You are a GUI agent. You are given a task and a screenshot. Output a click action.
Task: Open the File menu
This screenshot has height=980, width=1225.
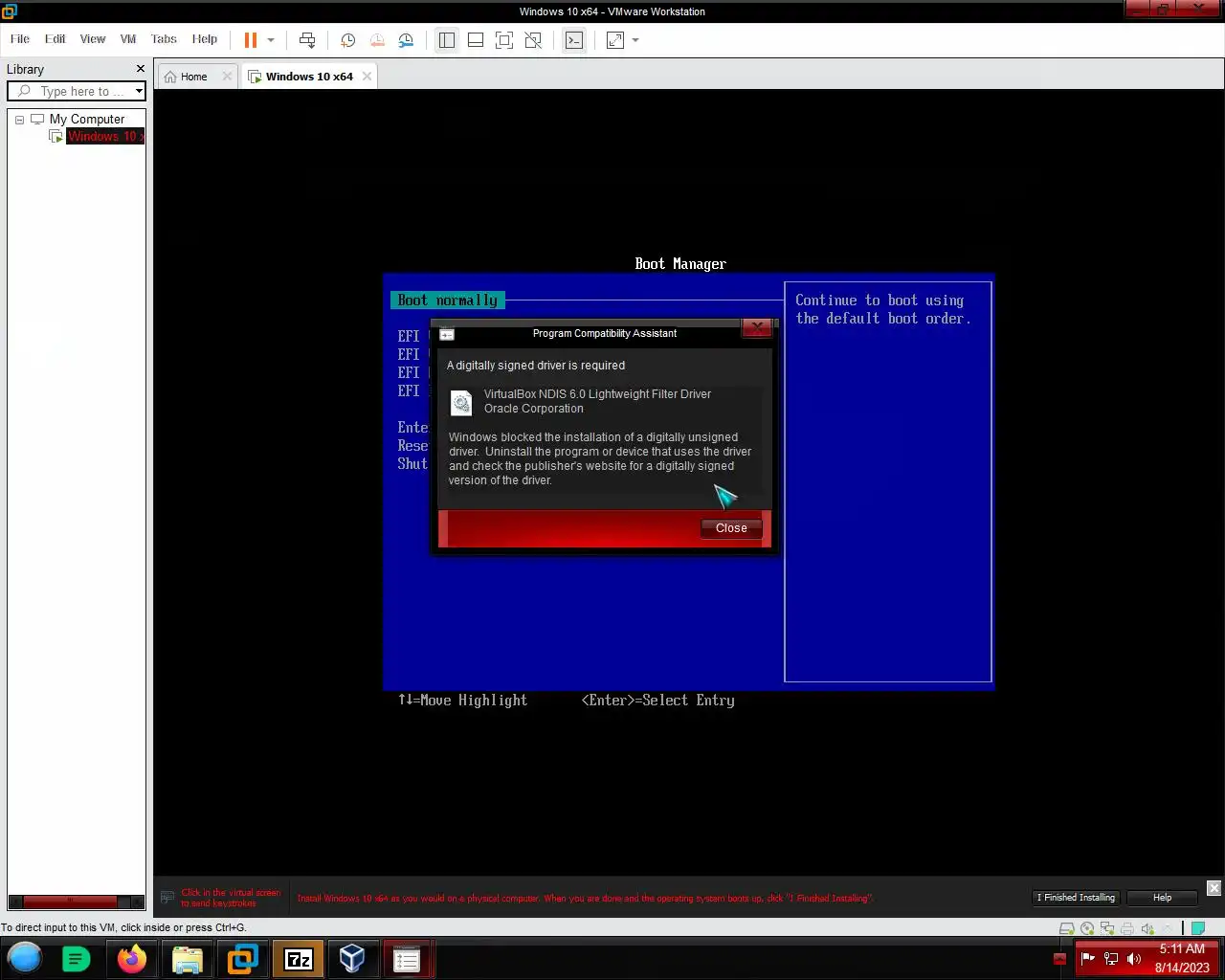[x=20, y=39]
